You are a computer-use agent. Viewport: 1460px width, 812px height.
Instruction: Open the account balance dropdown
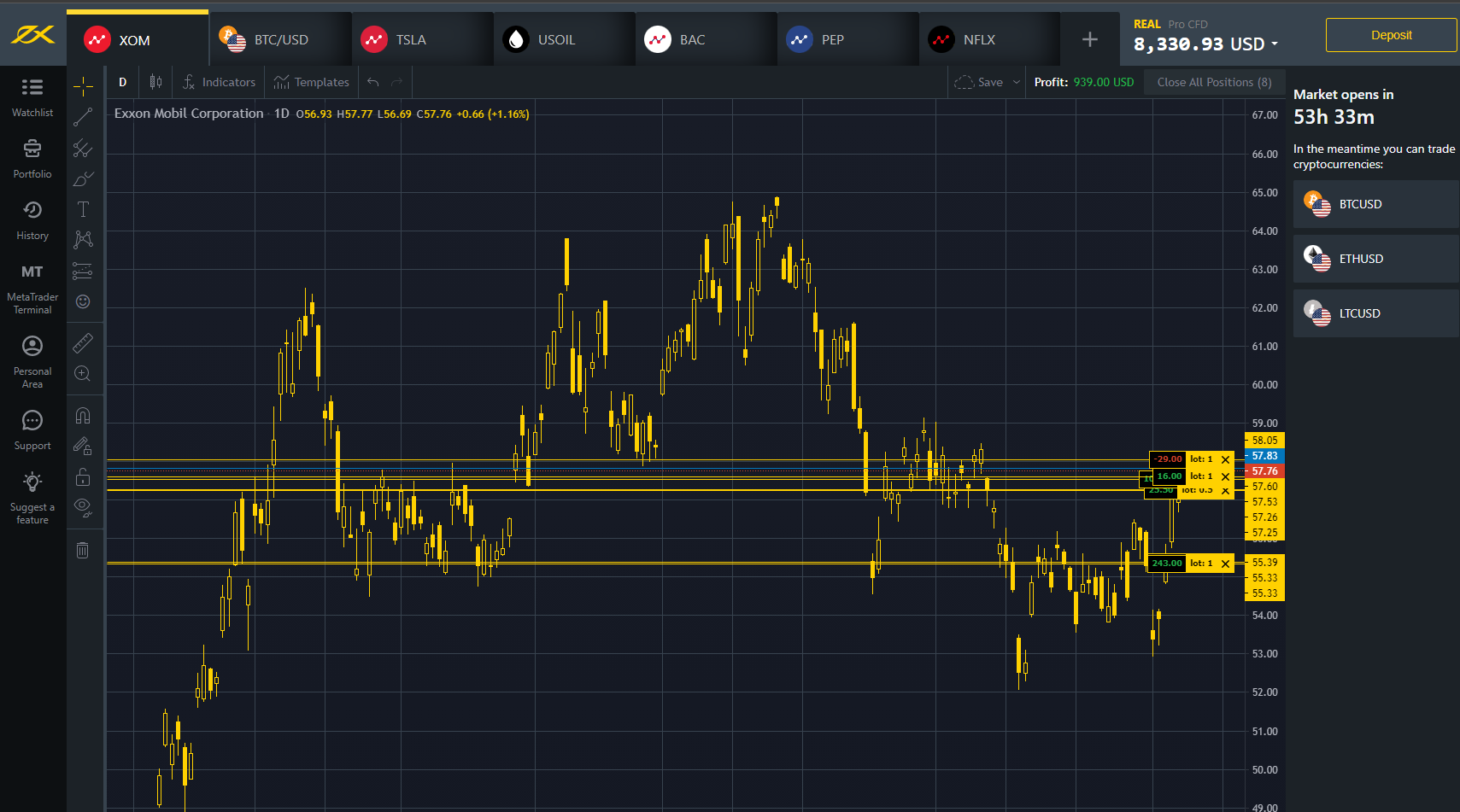click(x=1205, y=44)
